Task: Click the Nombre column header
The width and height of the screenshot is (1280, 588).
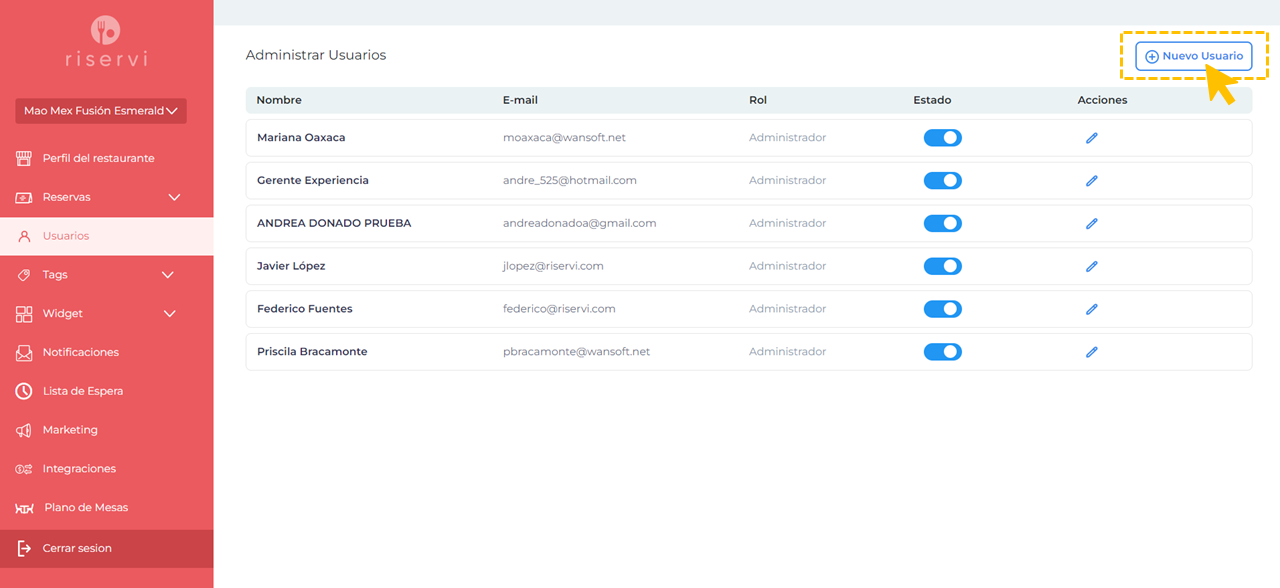Action: (x=279, y=100)
